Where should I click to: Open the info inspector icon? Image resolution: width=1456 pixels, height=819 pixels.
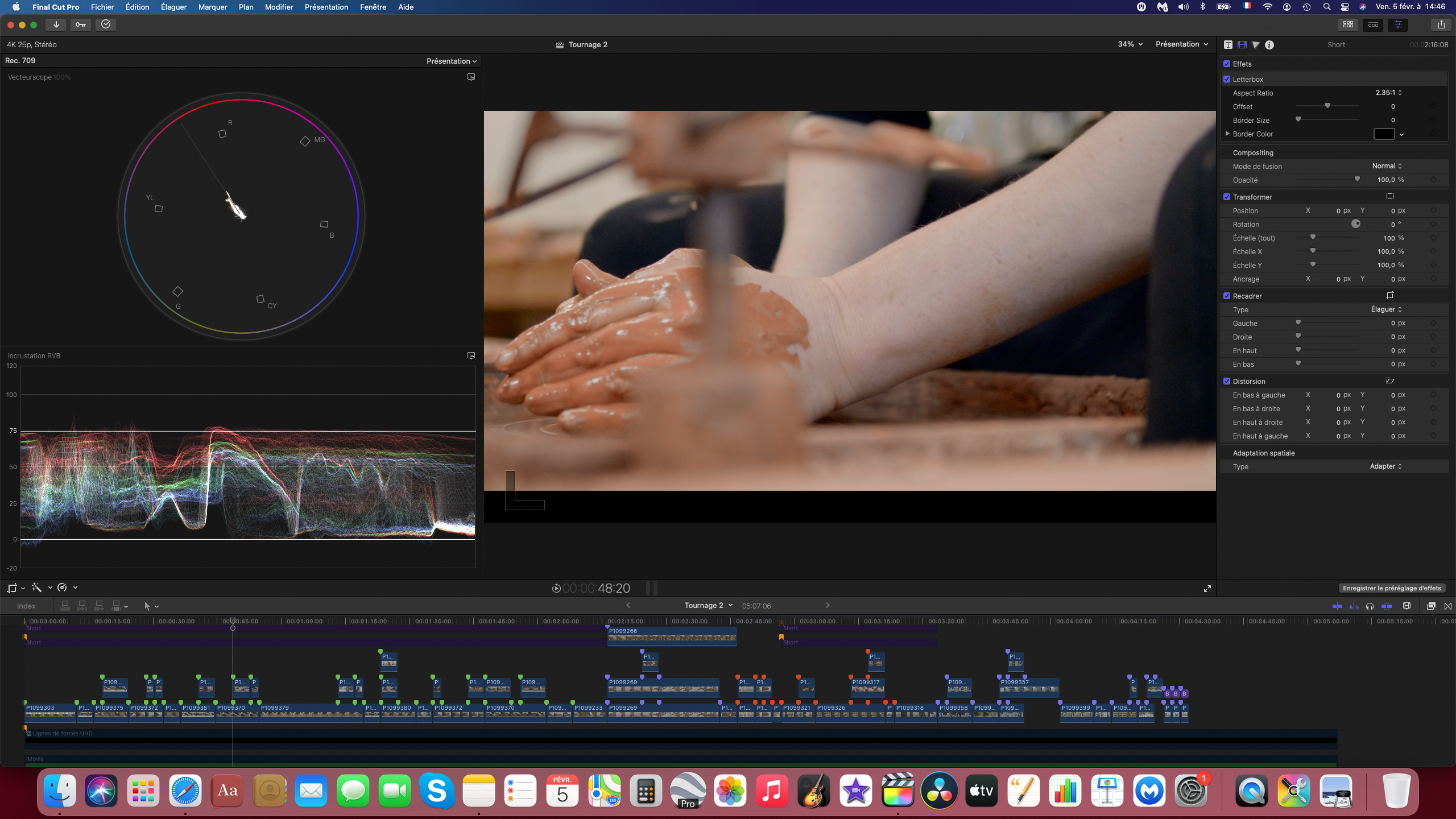[x=1269, y=45]
